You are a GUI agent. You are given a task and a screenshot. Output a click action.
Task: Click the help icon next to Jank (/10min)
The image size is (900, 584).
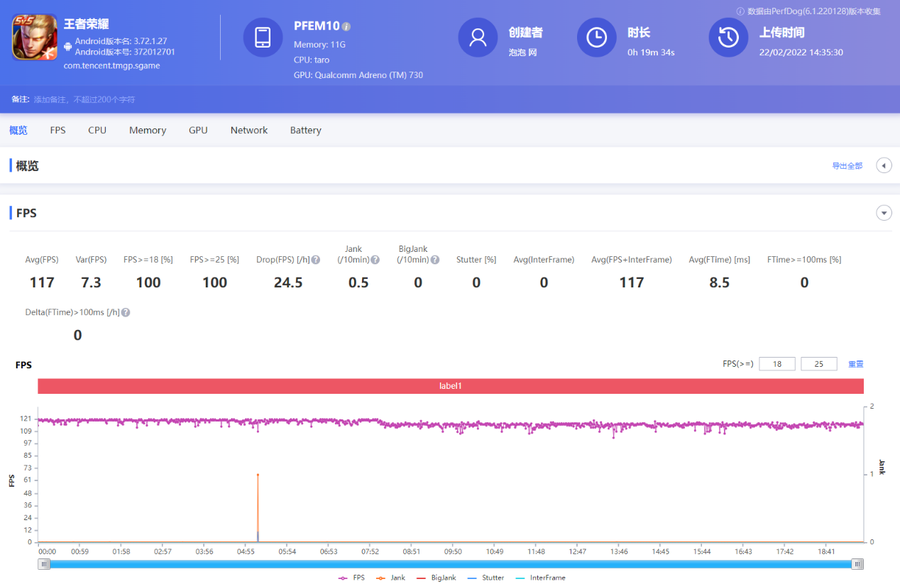pyautogui.click(x=376, y=260)
